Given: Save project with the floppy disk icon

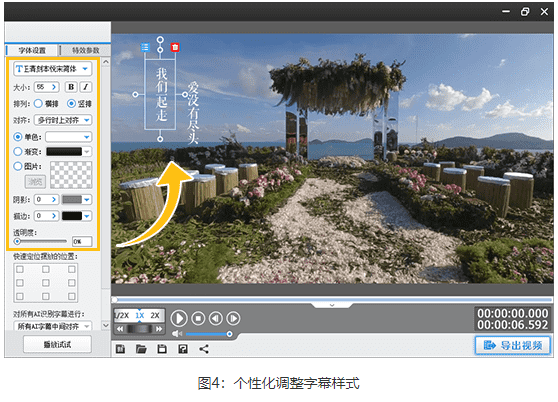Looking at the screenshot, I should pyautogui.click(x=162, y=349).
